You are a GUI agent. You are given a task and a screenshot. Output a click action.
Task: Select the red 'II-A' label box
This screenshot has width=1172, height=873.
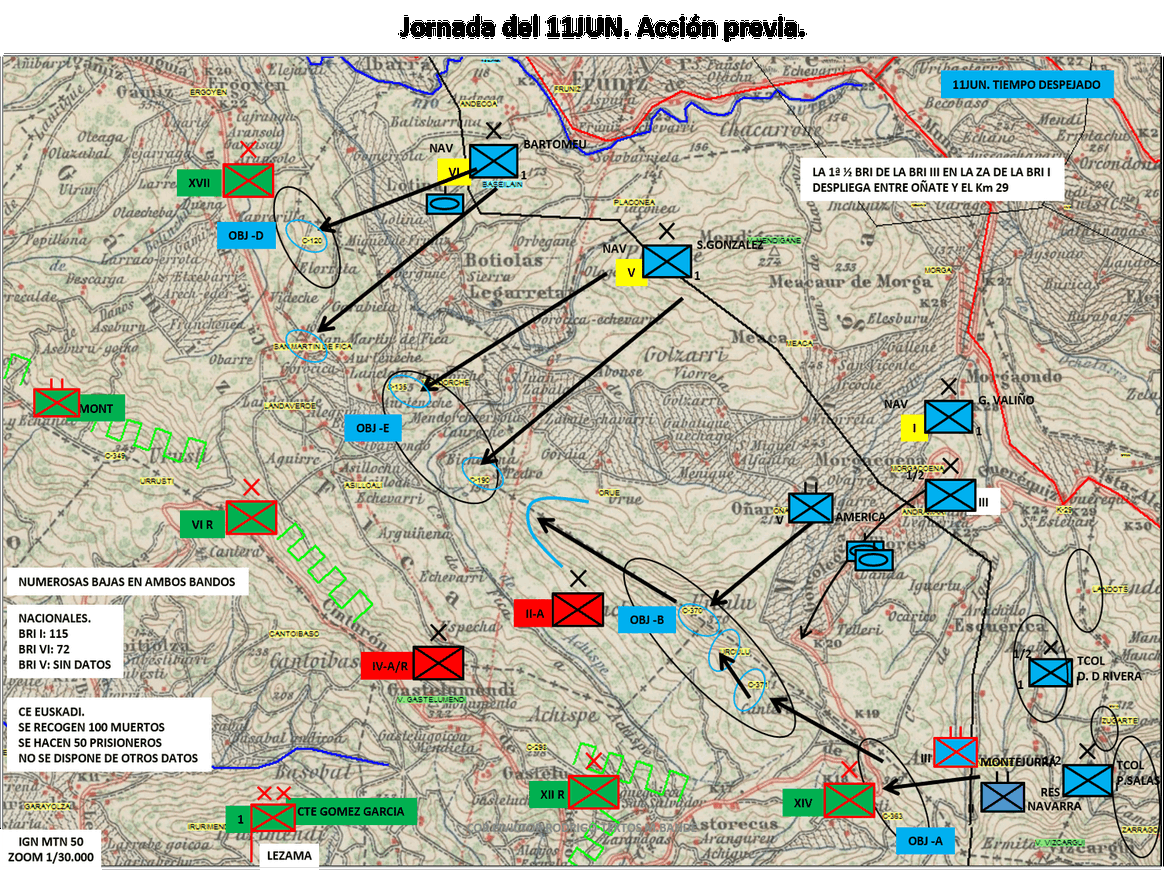coord(534,614)
